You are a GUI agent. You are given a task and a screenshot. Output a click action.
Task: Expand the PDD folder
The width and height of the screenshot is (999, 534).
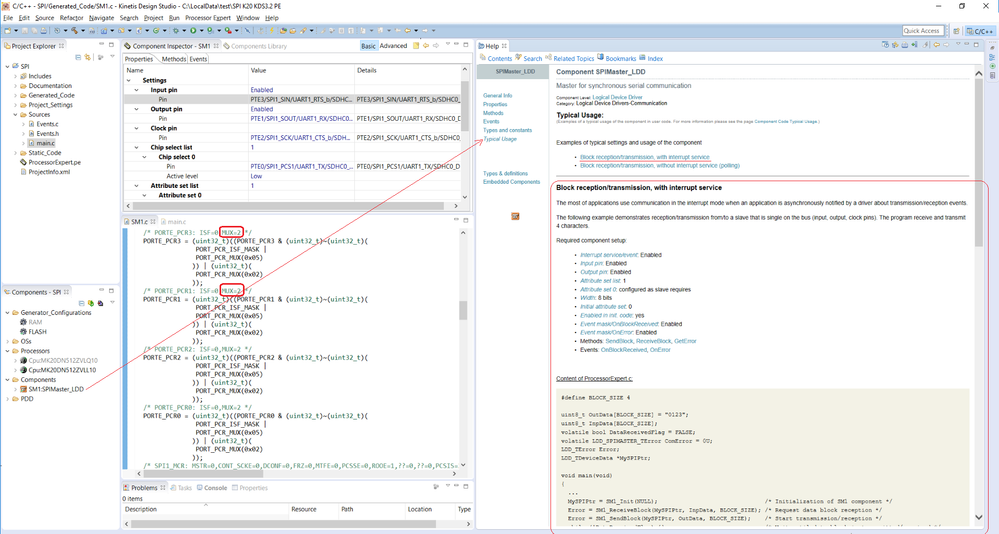click(x=8, y=399)
